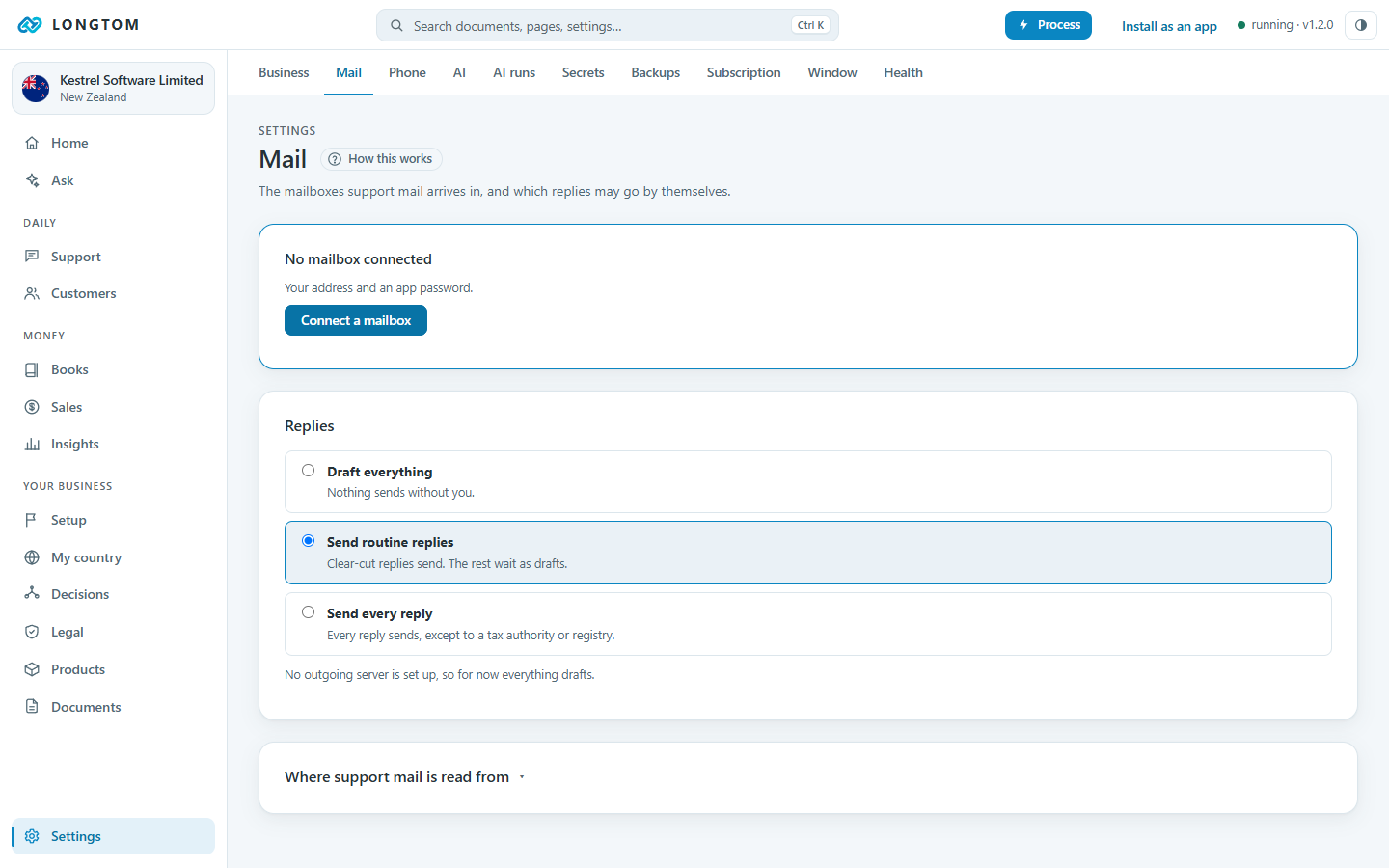Click the Legal shield icon
This screenshot has height=868, width=1389.
click(x=32, y=632)
